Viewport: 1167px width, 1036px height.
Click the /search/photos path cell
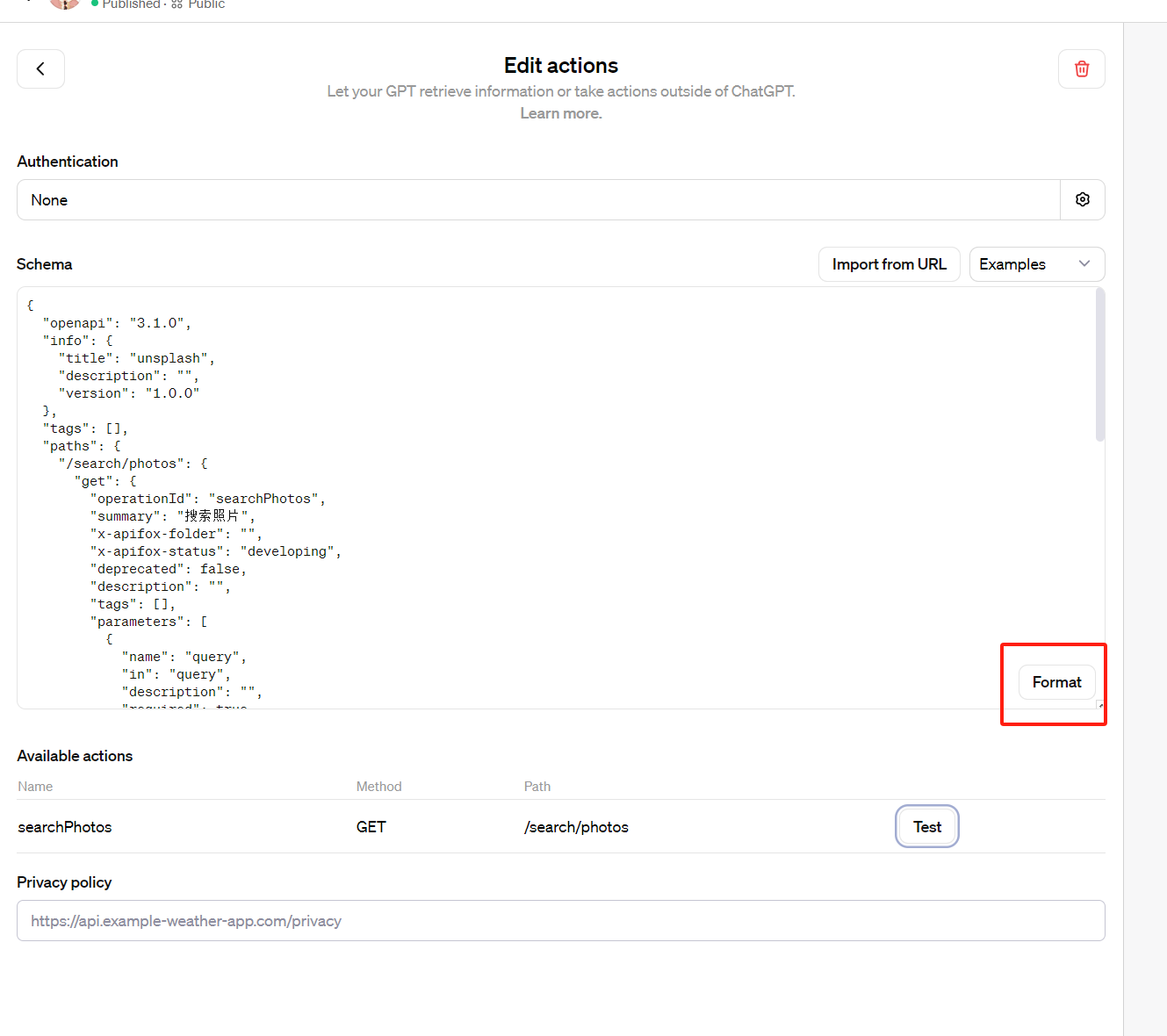tap(576, 827)
